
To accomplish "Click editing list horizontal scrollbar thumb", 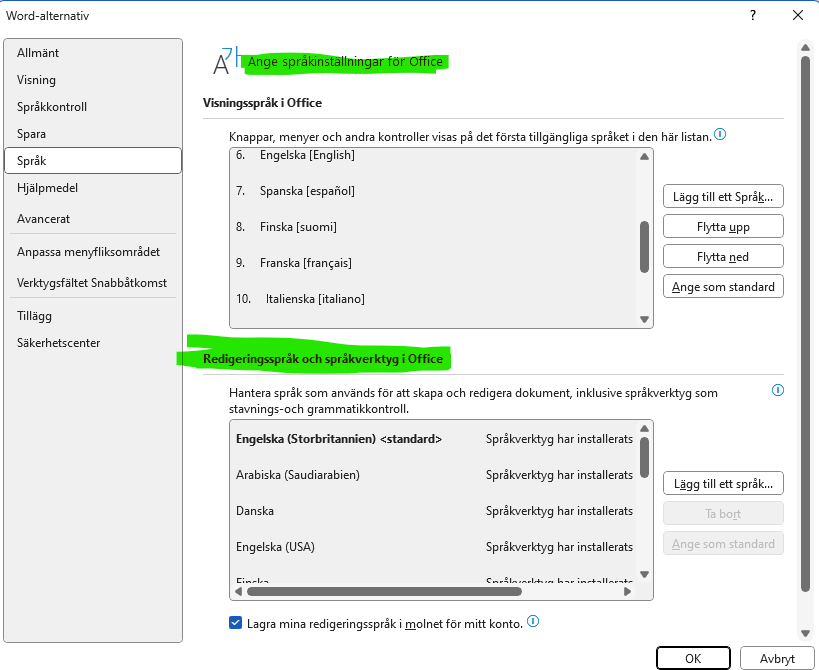I will (384, 591).
